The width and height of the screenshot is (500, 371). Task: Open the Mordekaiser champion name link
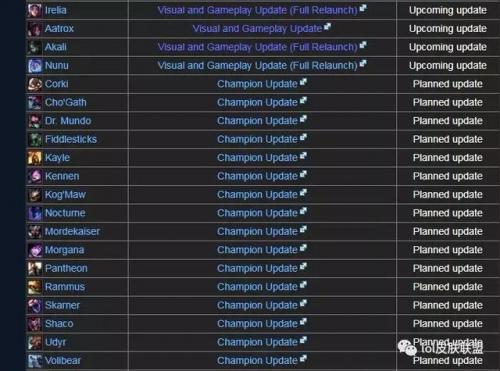[72, 232]
